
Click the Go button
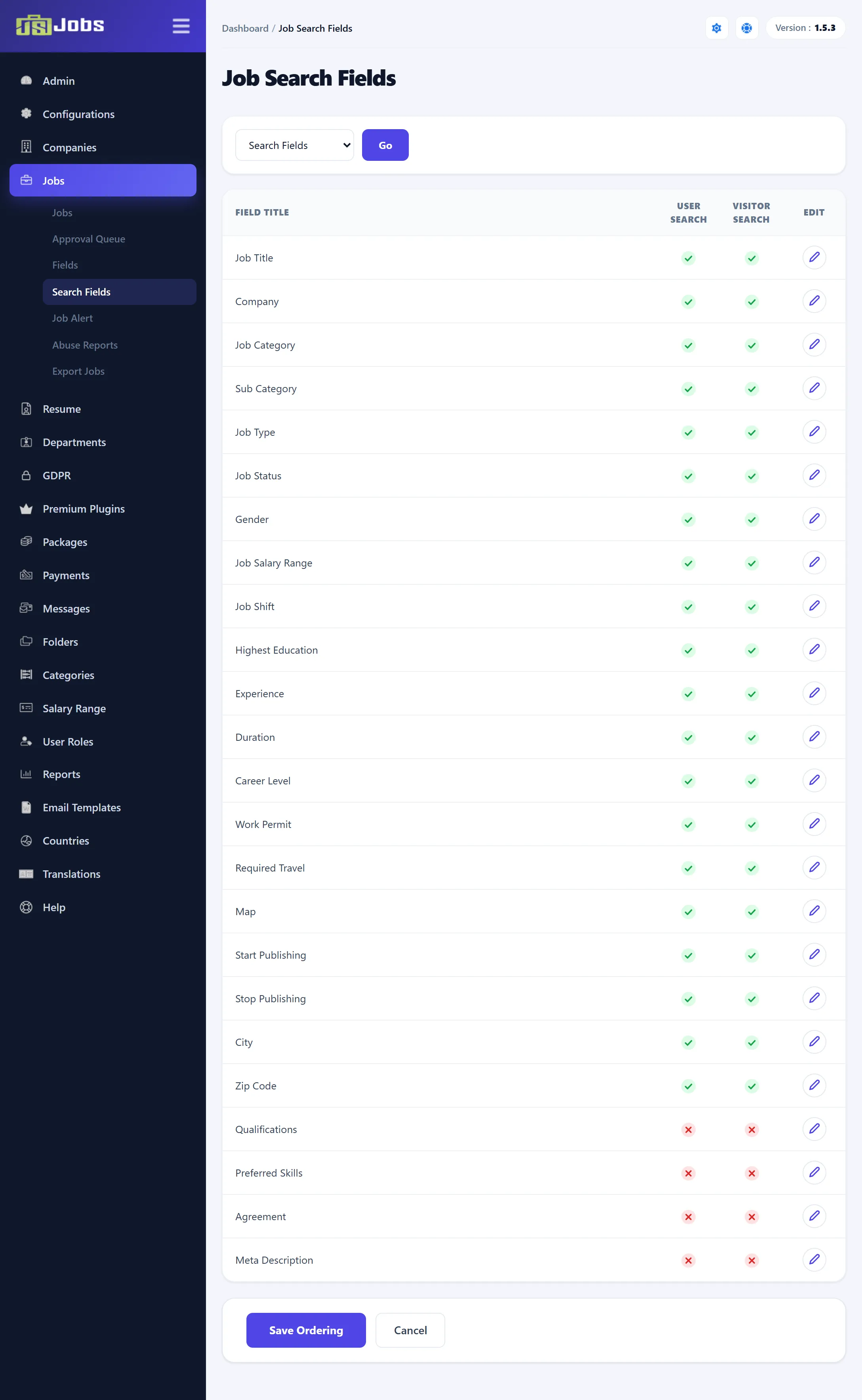click(385, 145)
